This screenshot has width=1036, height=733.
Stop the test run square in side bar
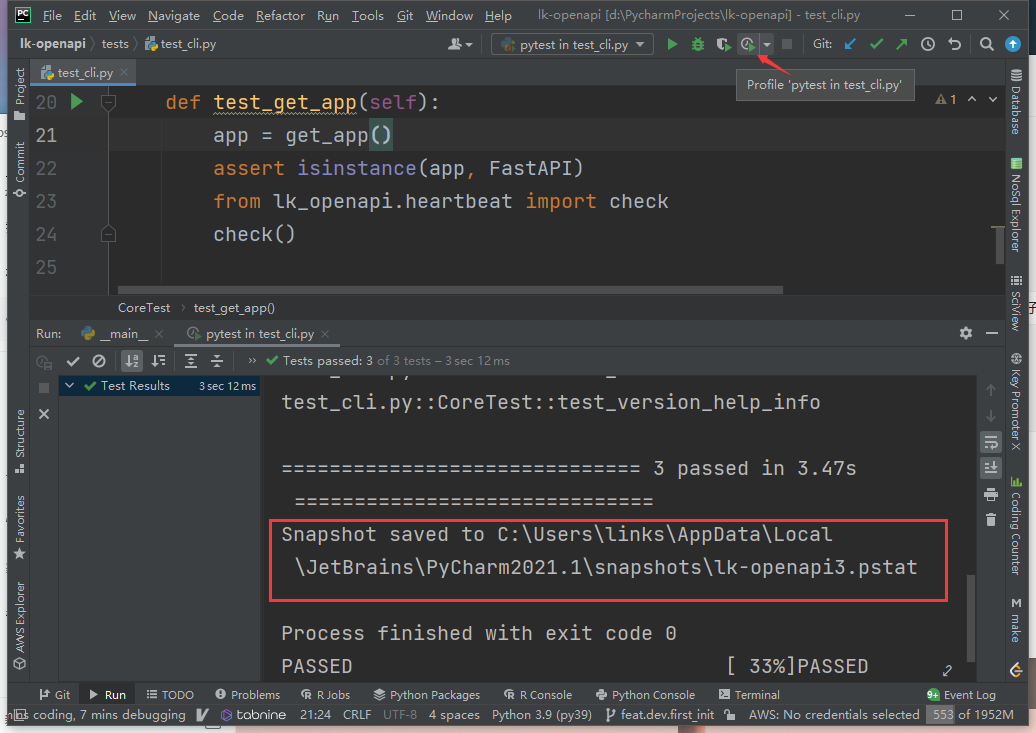[44, 388]
